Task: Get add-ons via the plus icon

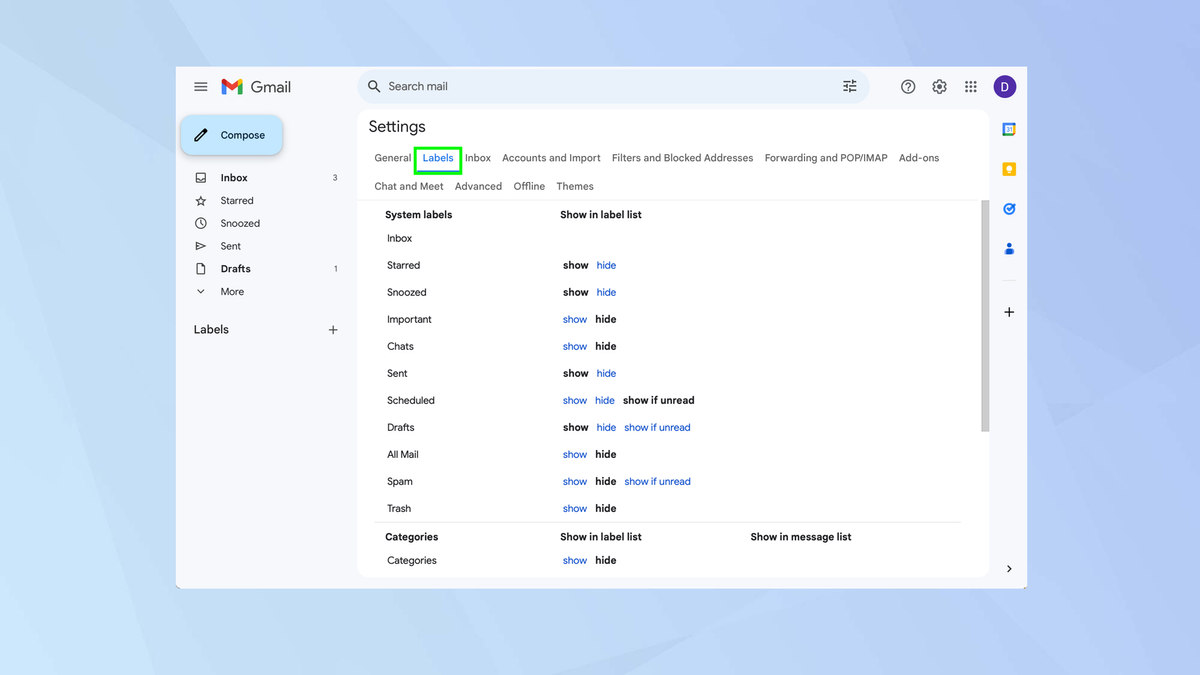Action: tap(1008, 311)
